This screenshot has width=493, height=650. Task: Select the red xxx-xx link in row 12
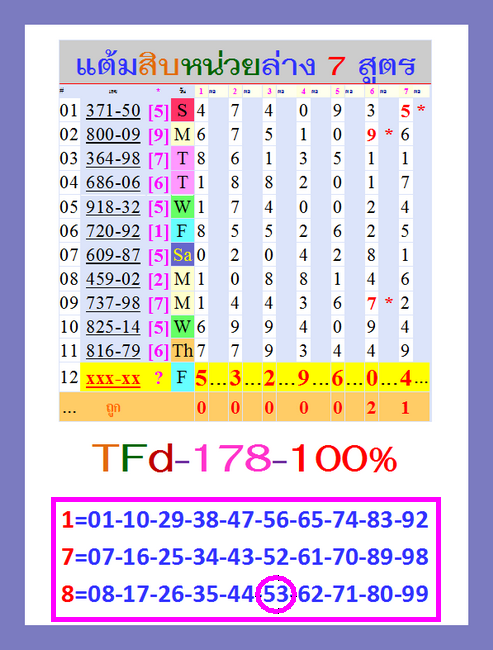point(113,378)
